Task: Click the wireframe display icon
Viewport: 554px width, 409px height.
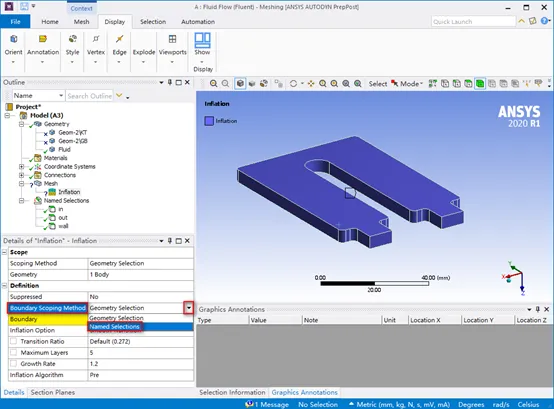Action: pyautogui.click(x=252, y=84)
